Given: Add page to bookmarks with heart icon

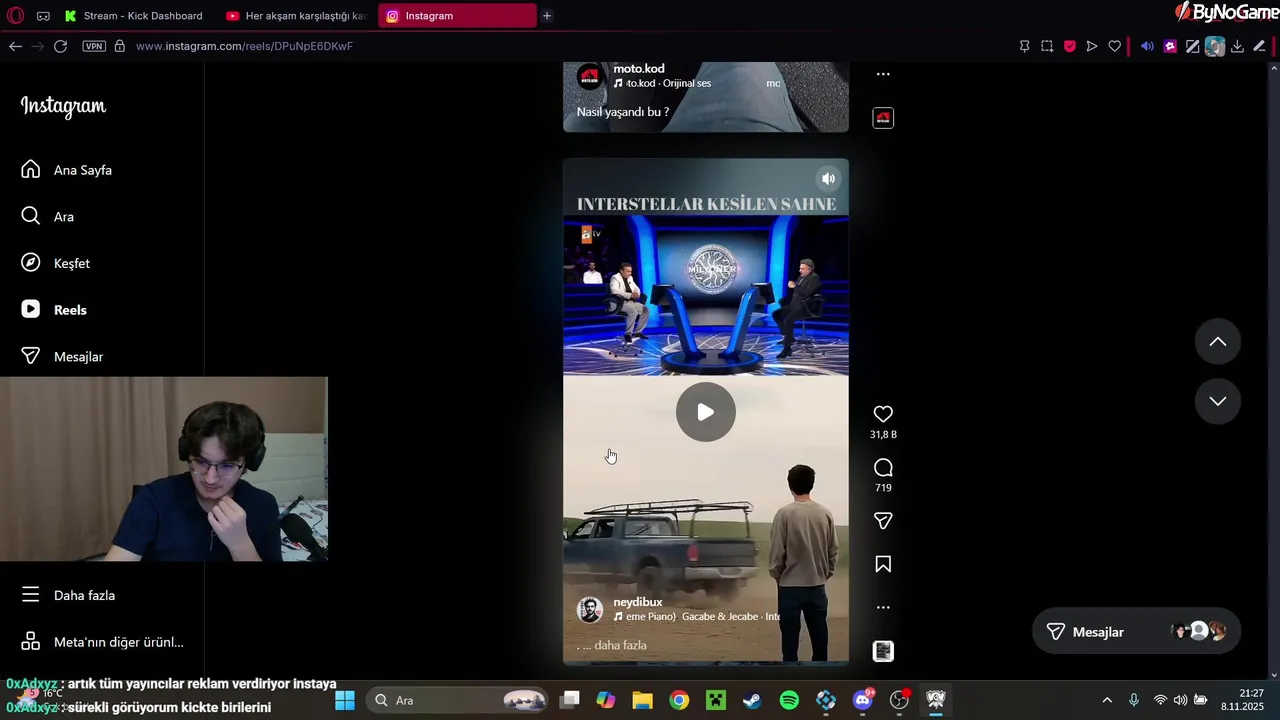Looking at the screenshot, I should point(1115,46).
